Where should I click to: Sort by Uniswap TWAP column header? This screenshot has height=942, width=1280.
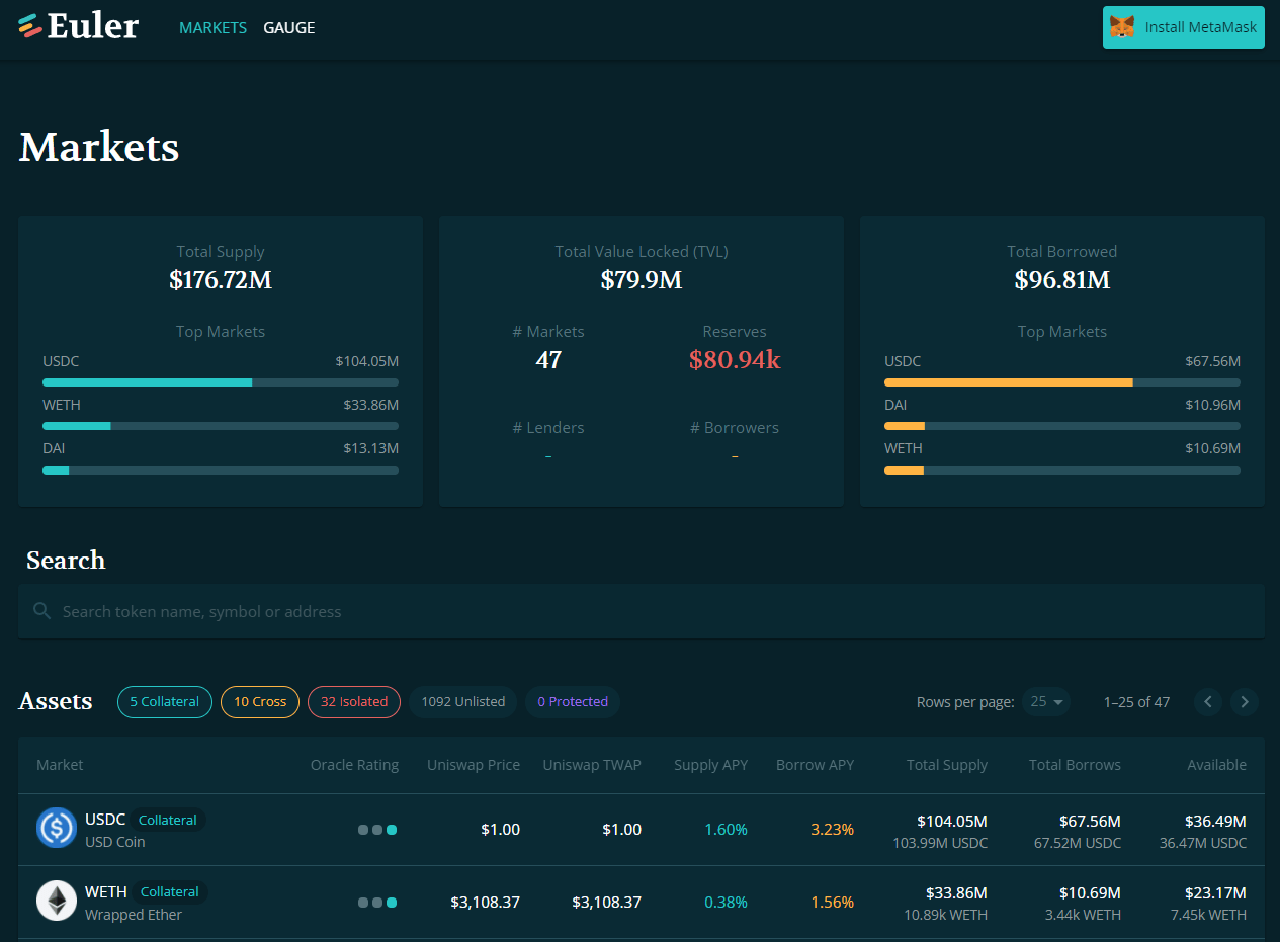592,765
